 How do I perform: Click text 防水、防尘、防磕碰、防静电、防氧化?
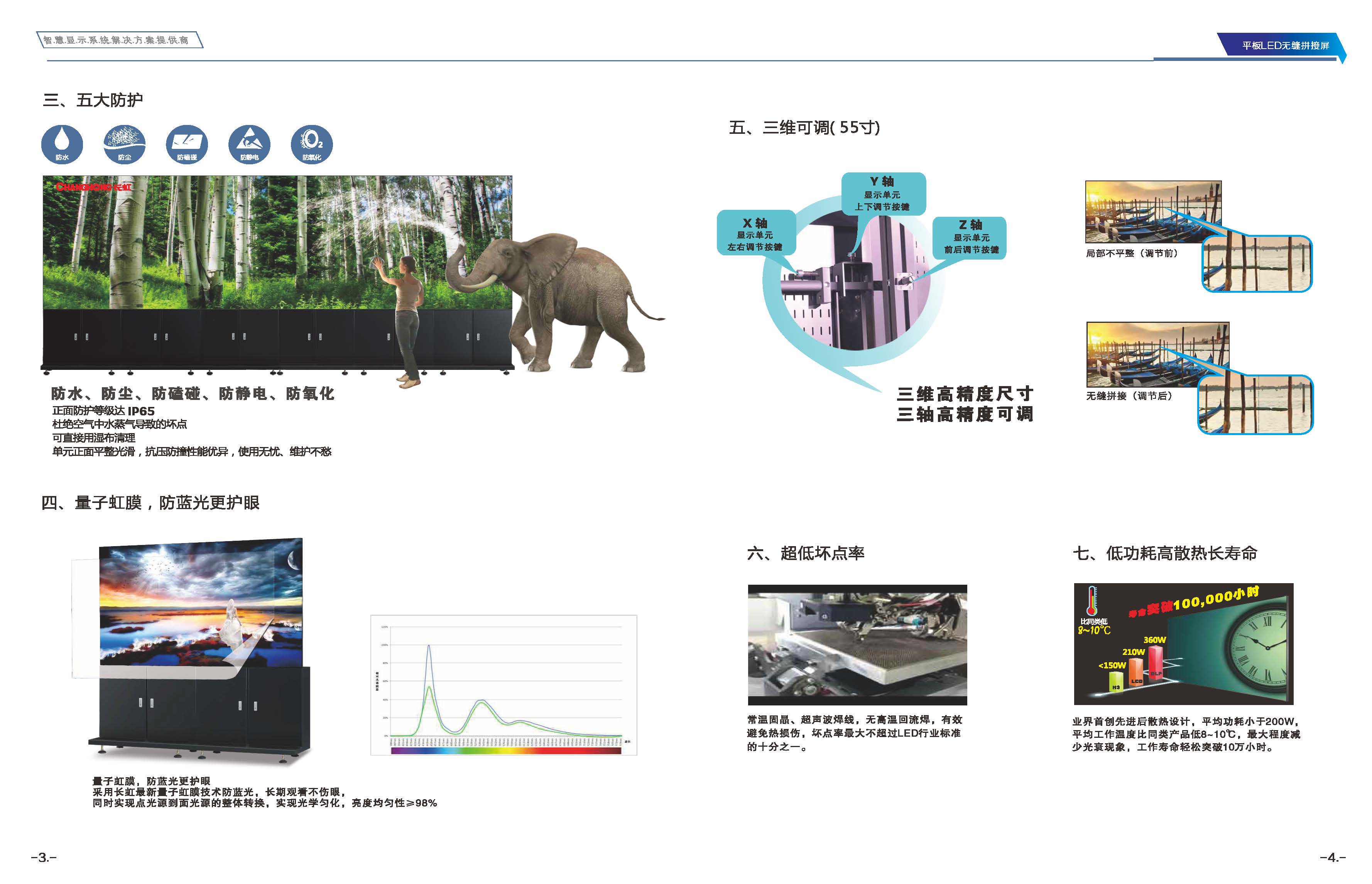[x=192, y=394]
